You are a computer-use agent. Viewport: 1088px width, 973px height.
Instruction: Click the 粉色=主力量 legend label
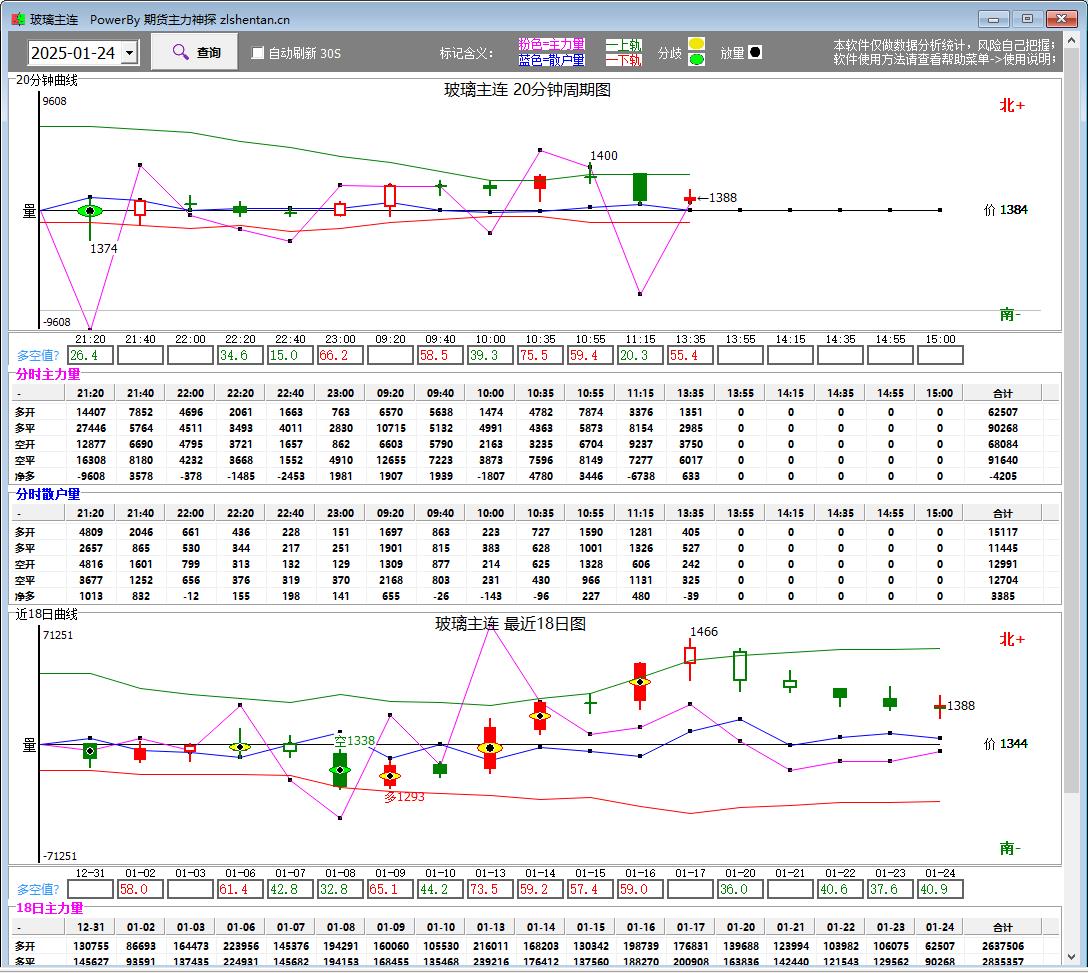coord(552,44)
